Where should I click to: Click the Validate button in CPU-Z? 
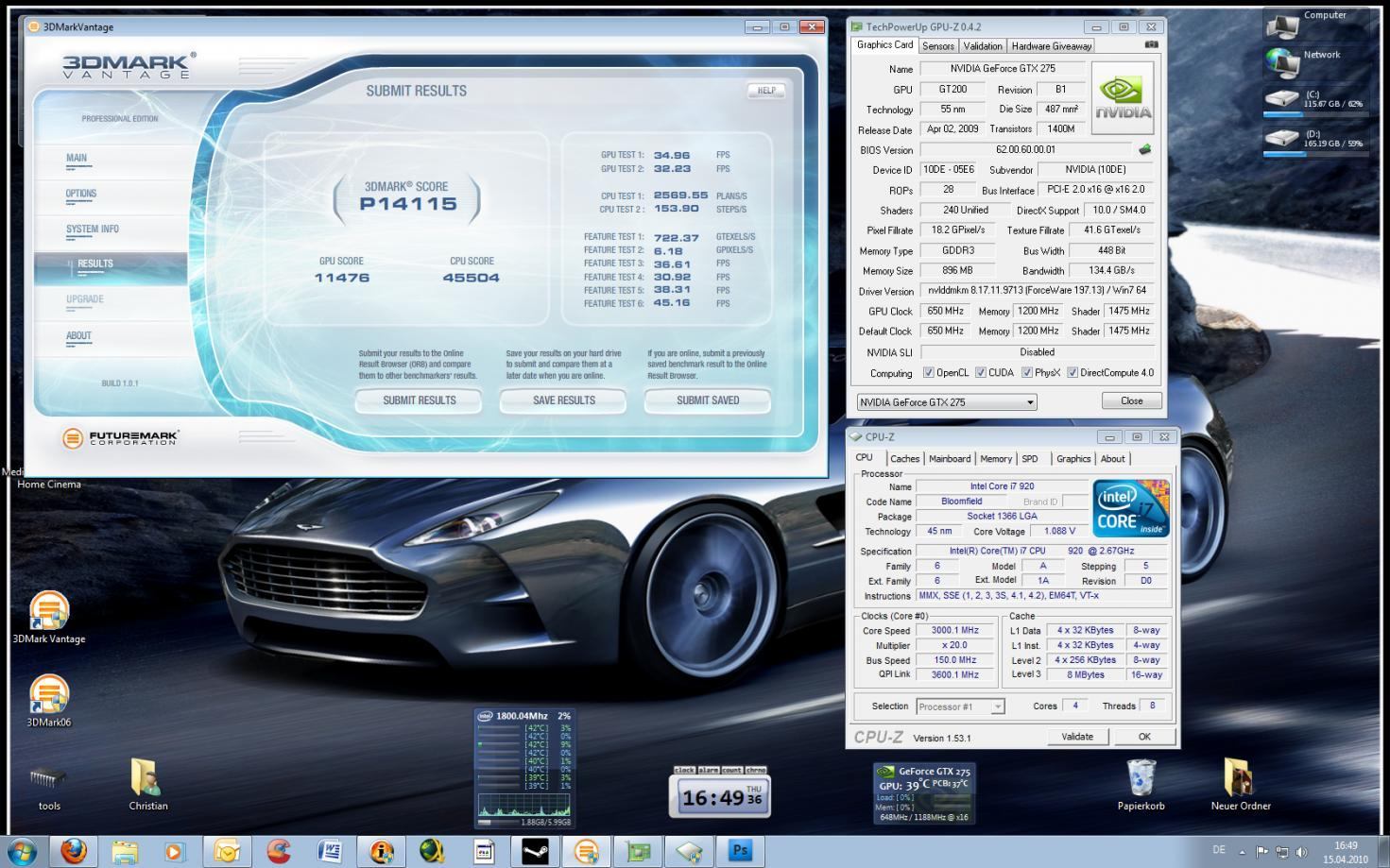1077,737
